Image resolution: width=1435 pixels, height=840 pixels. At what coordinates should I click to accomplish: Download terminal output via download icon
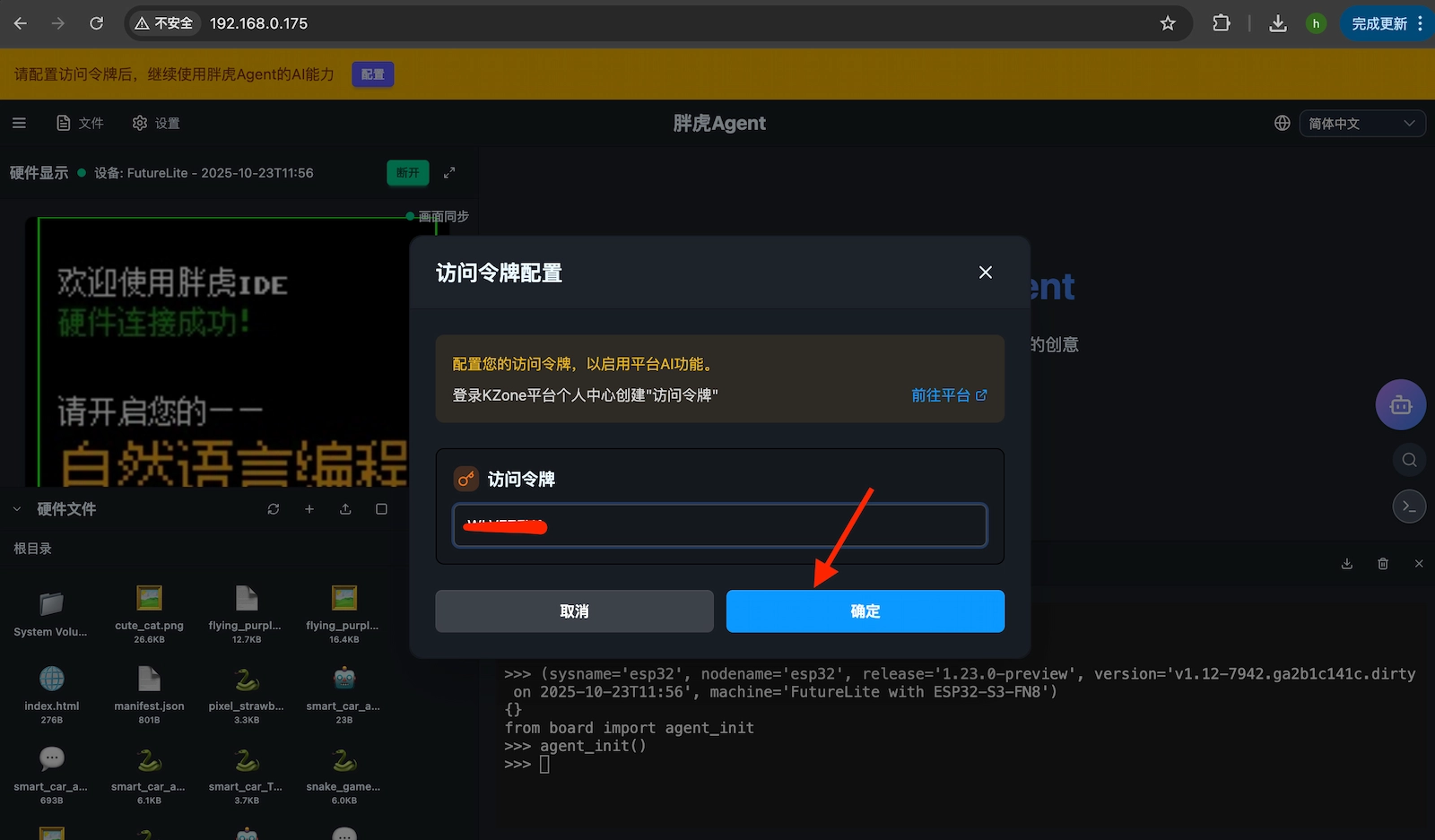pyautogui.click(x=1346, y=563)
